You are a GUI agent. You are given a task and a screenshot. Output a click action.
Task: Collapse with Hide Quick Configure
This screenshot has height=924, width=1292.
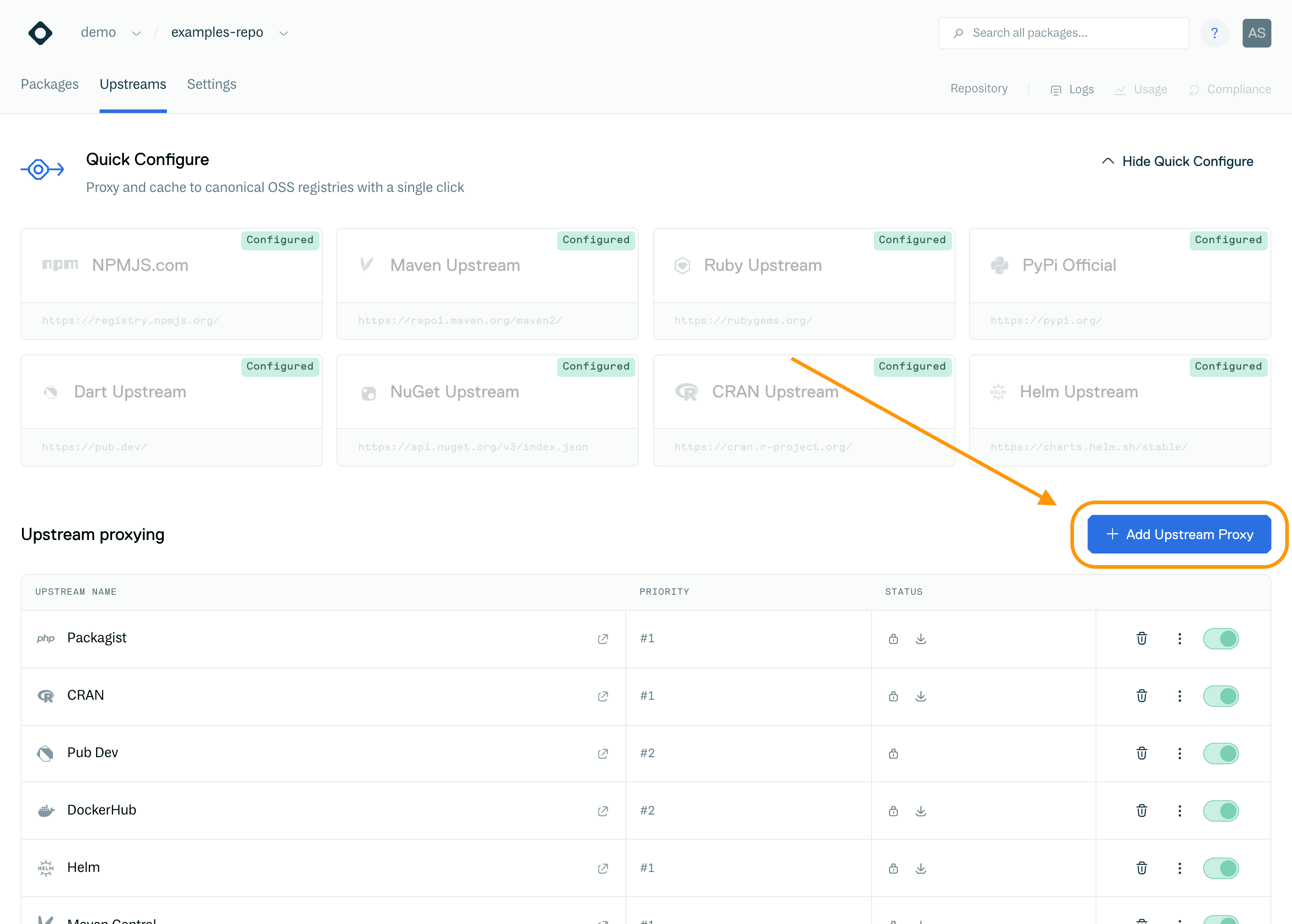[1177, 161]
